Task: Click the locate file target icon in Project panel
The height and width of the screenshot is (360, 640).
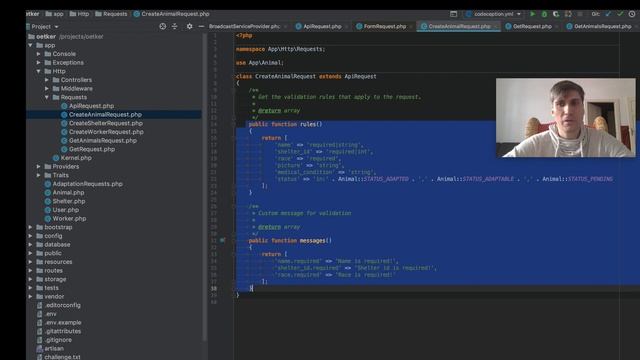Action: click(x=162, y=26)
